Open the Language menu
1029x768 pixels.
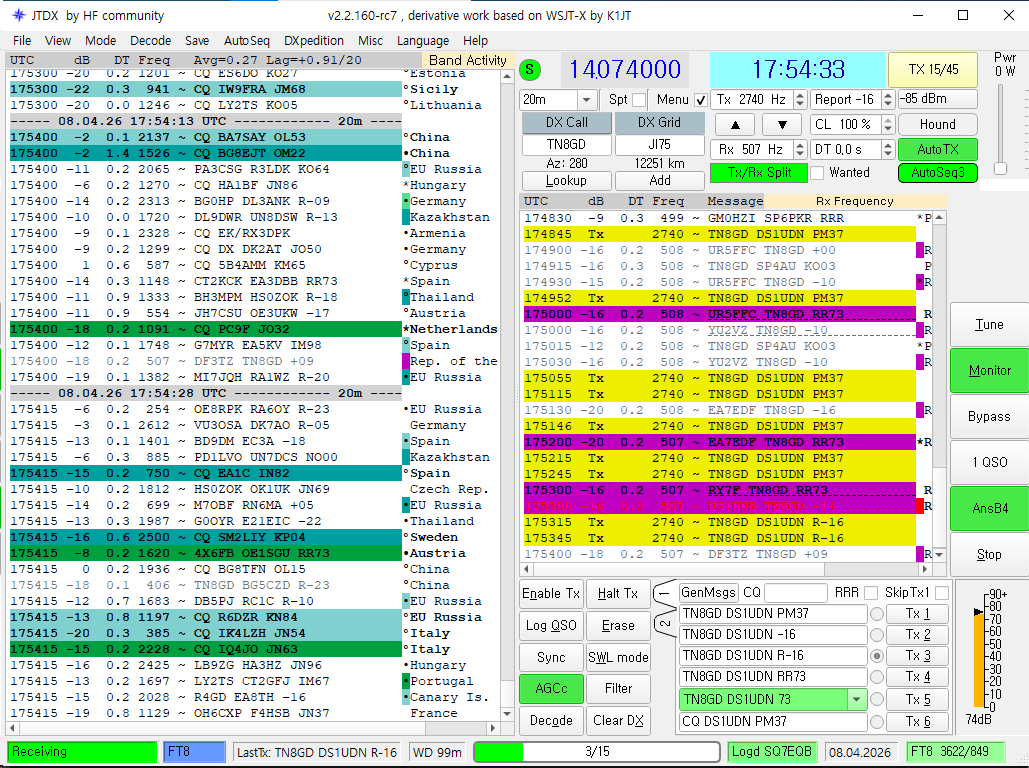pyautogui.click(x=423, y=41)
